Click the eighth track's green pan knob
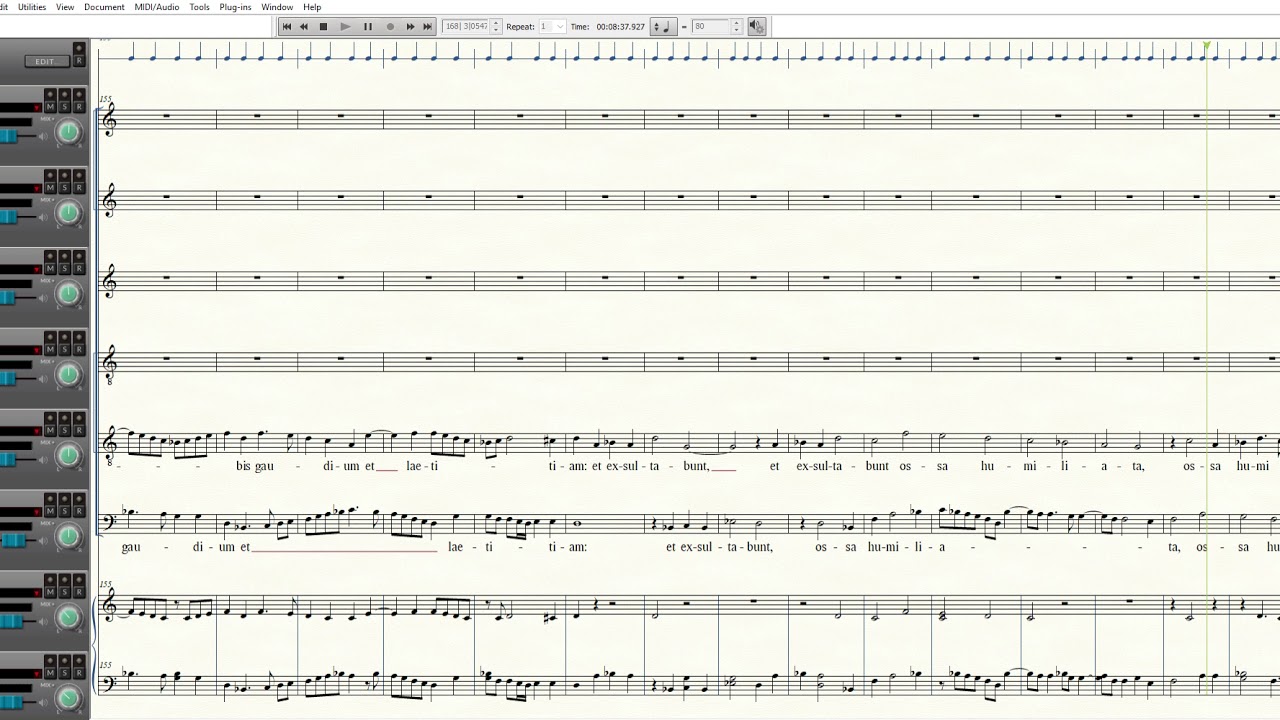This screenshot has width=1280, height=720. tap(68, 698)
